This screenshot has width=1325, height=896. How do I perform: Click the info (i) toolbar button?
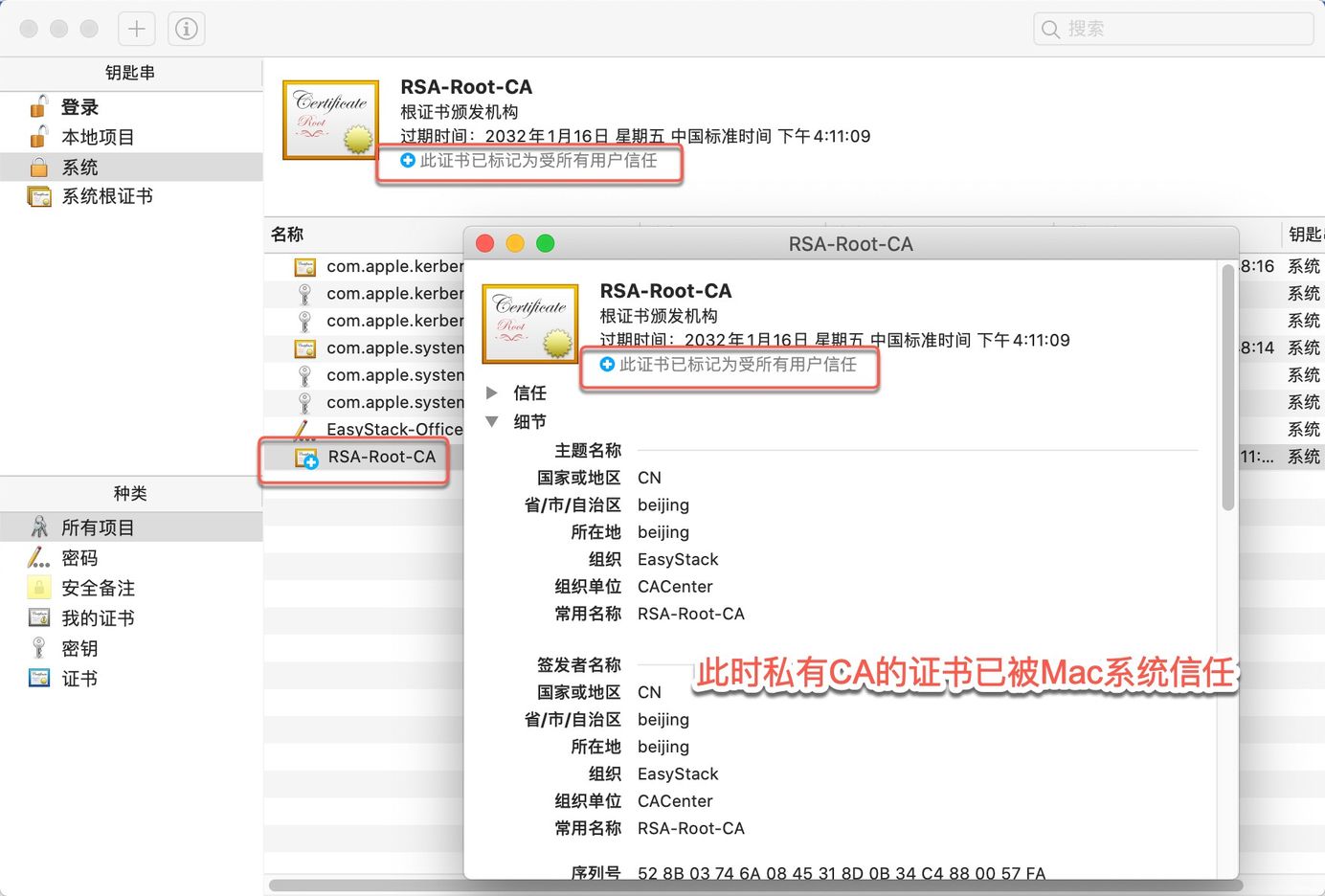click(x=187, y=29)
